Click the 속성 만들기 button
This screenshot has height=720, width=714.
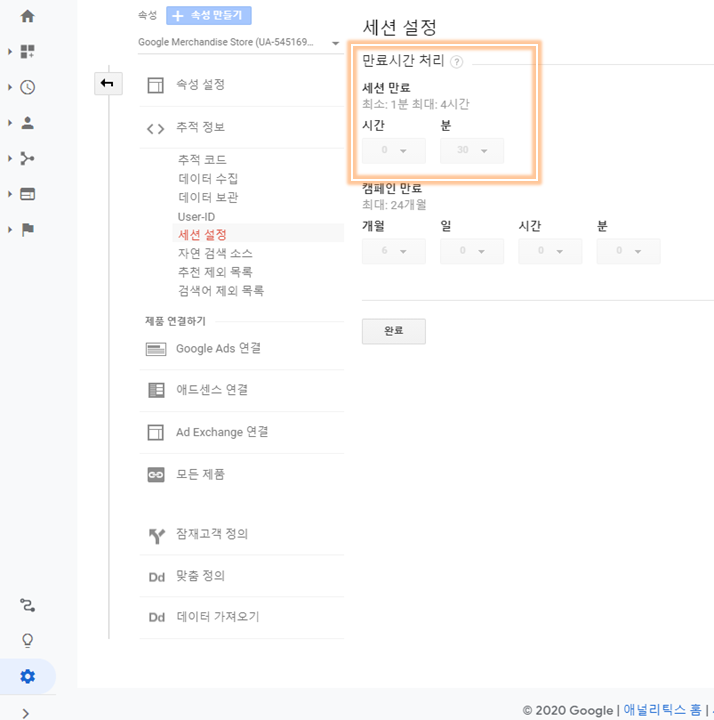(208, 16)
